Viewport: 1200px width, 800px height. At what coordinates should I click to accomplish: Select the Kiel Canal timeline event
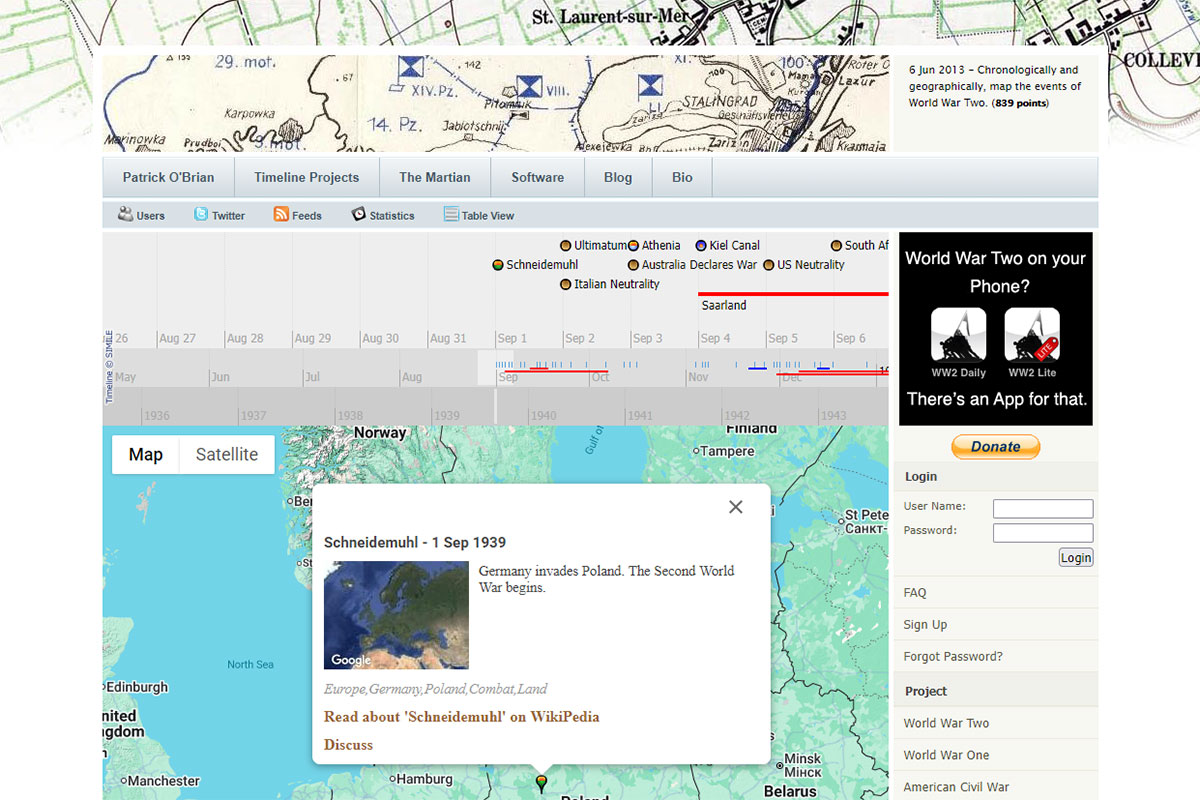point(728,245)
